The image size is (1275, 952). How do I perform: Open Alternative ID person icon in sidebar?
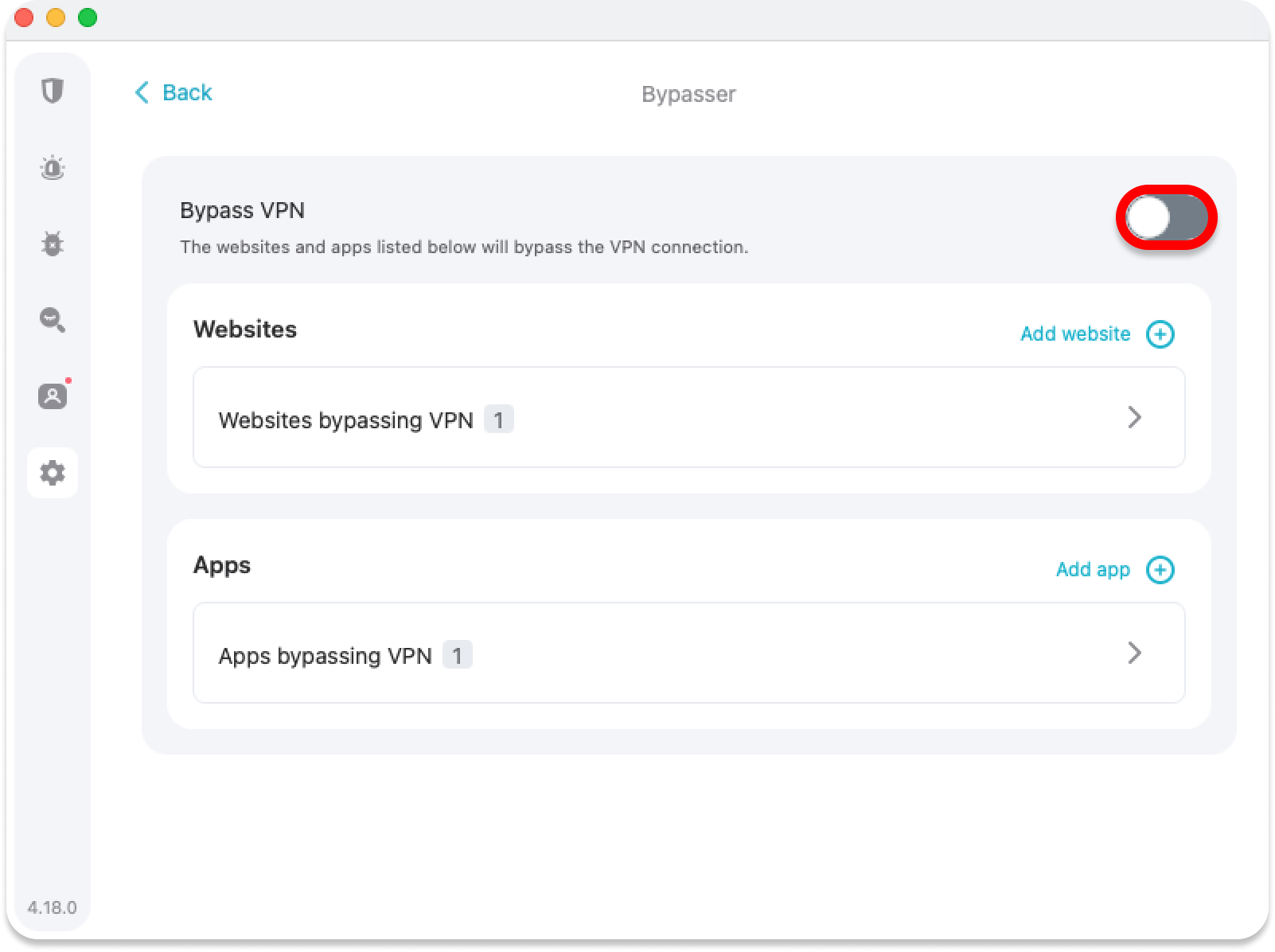[x=53, y=396]
